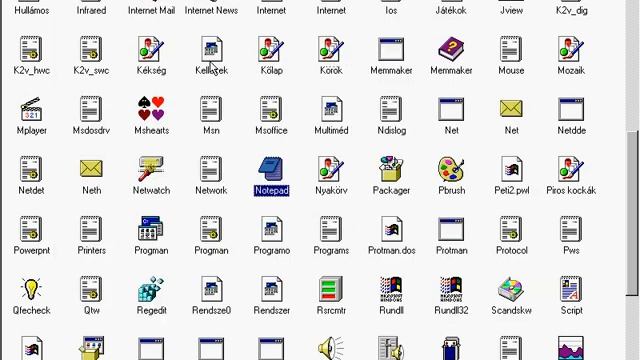
Task: Select the Ndislog text file icon
Action: pos(391,109)
